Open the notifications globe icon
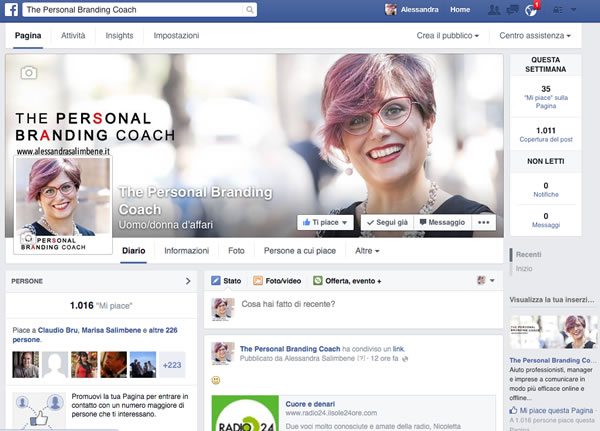Screen dimensions: 600x431 point(531,10)
